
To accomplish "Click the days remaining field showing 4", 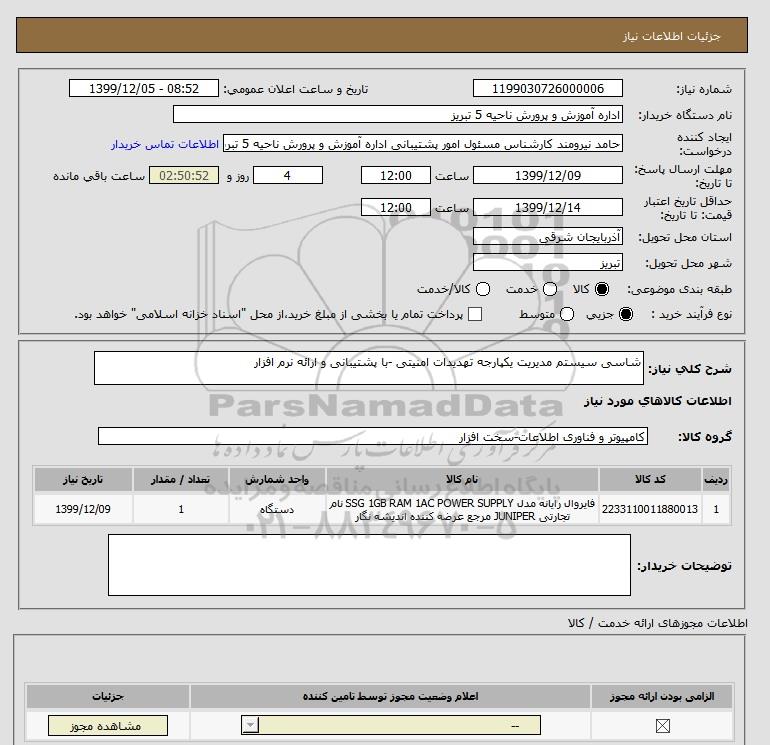I will [287, 175].
